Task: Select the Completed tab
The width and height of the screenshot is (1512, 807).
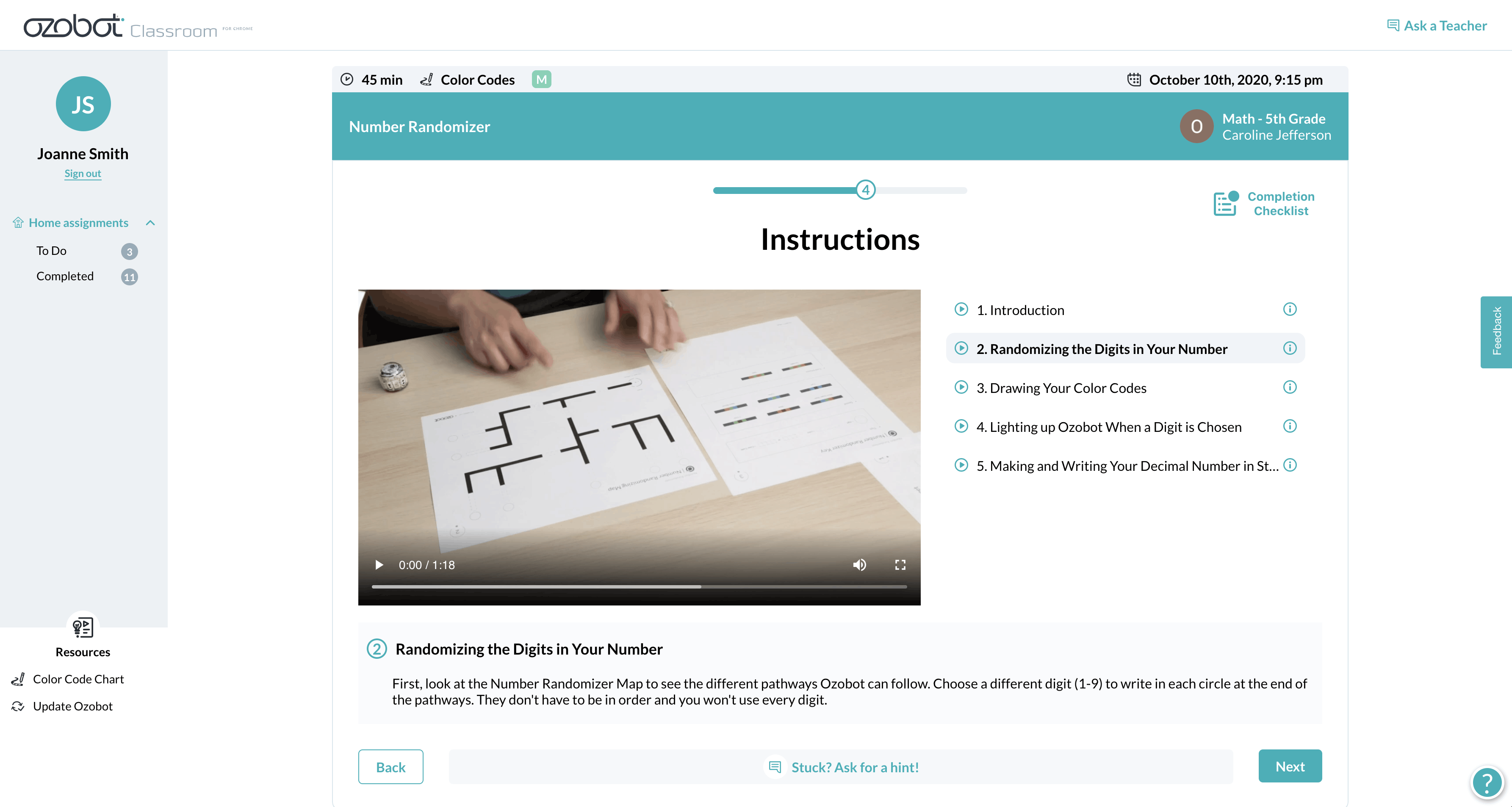Action: coord(64,276)
